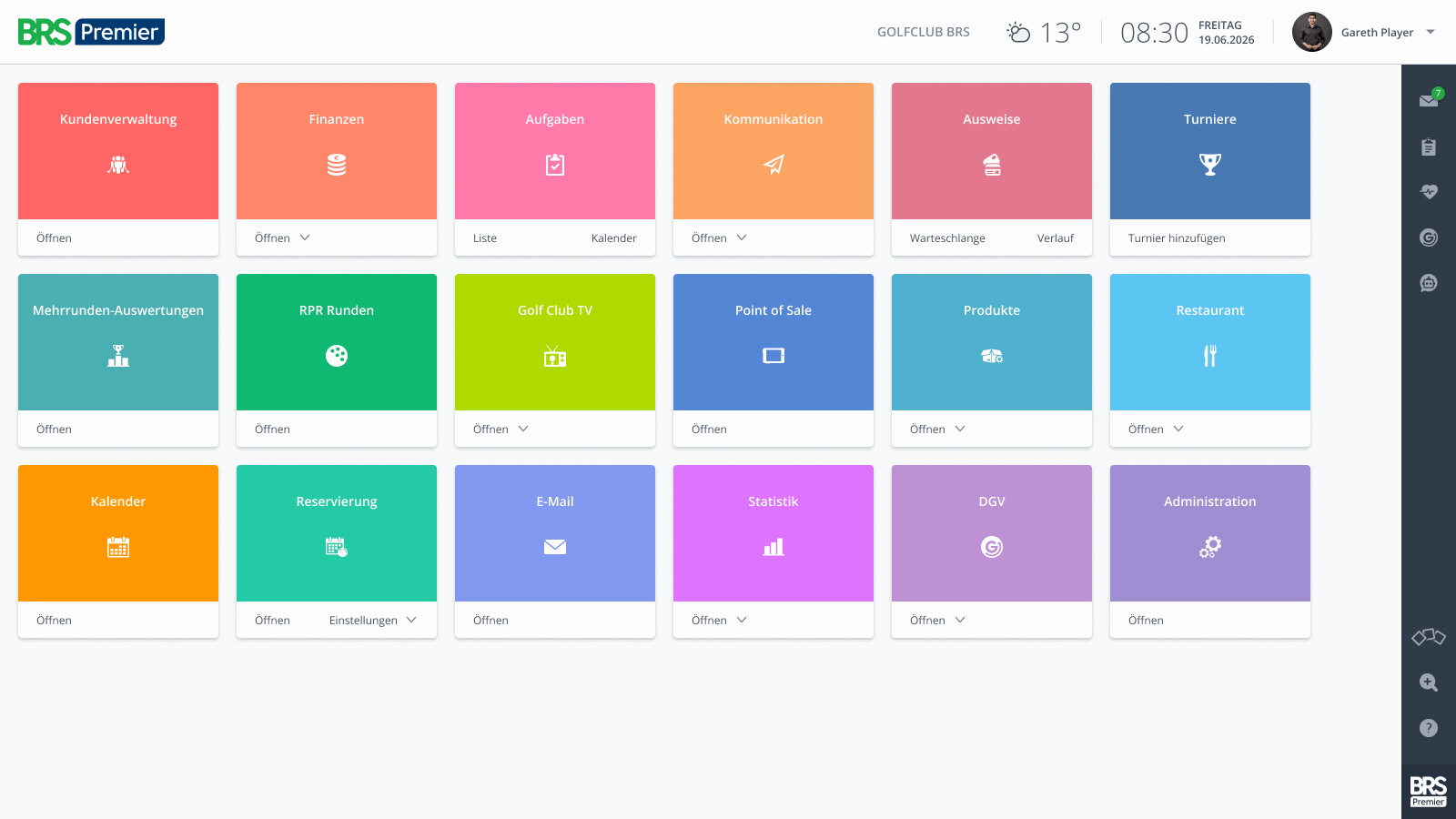This screenshot has height=819, width=1456.
Task: Open the mail inbox sidebar icon
Action: pos(1429,100)
